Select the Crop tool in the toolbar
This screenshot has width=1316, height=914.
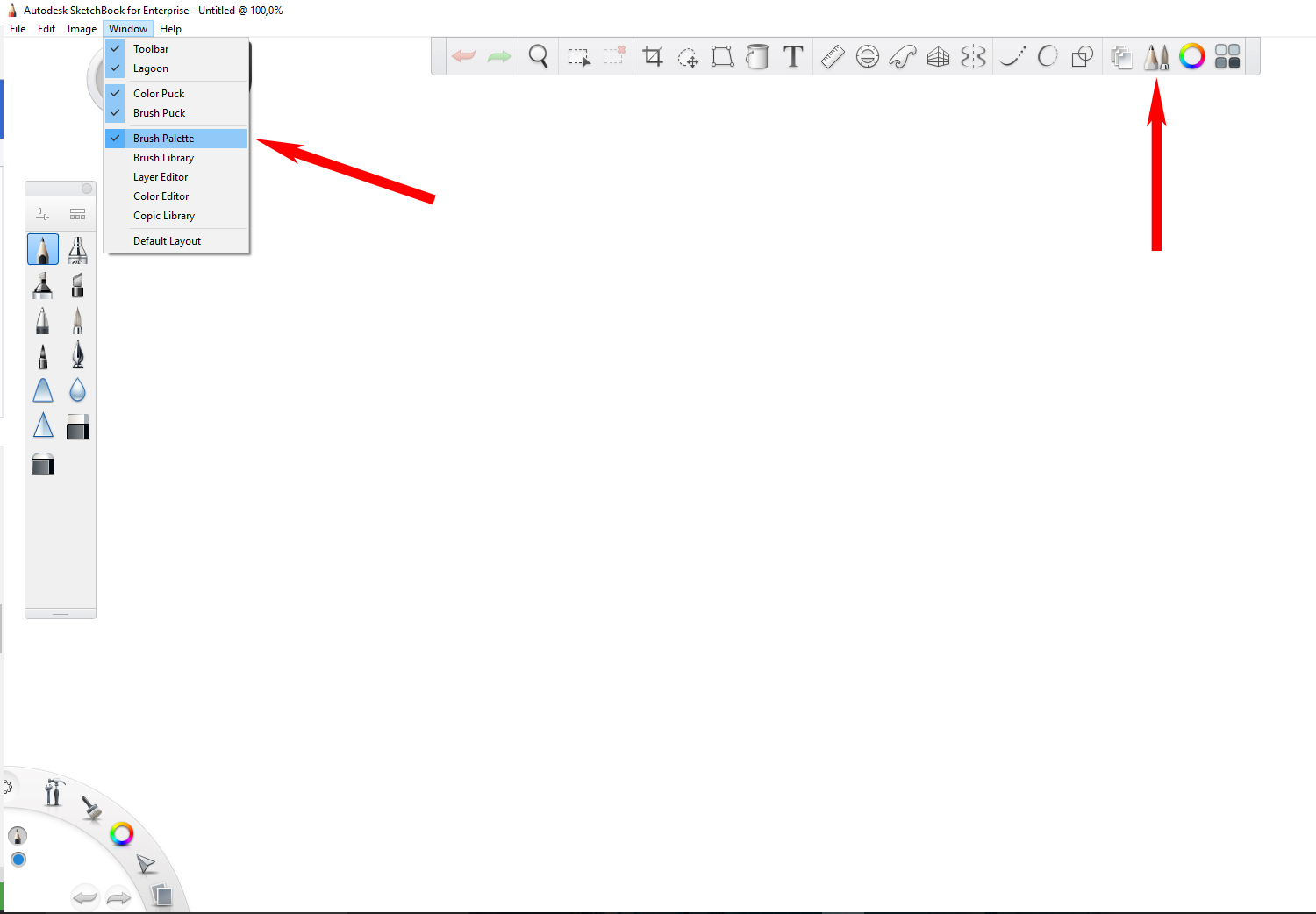tap(653, 56)
